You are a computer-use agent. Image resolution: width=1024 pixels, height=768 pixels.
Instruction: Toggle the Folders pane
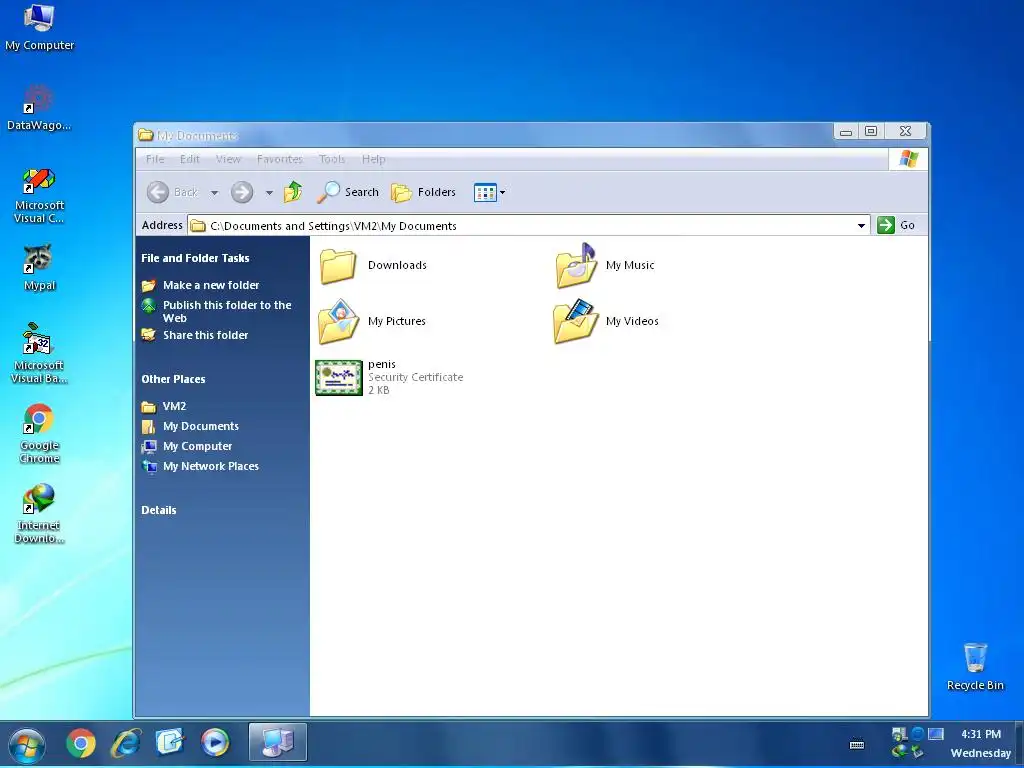423,192
